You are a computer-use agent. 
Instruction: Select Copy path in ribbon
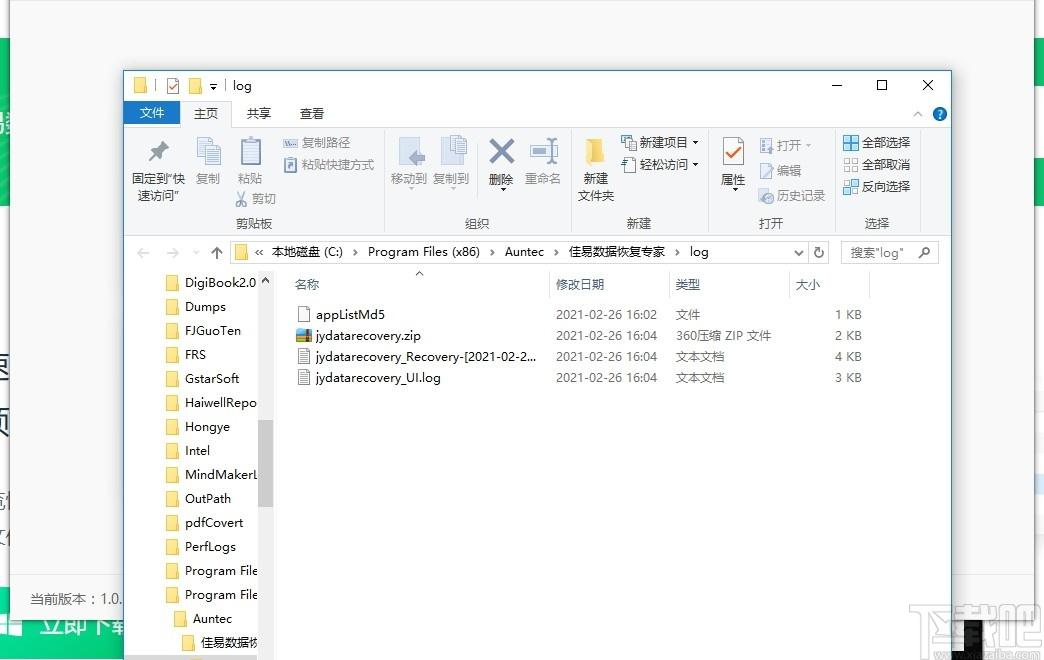click(x=317, y=143)
